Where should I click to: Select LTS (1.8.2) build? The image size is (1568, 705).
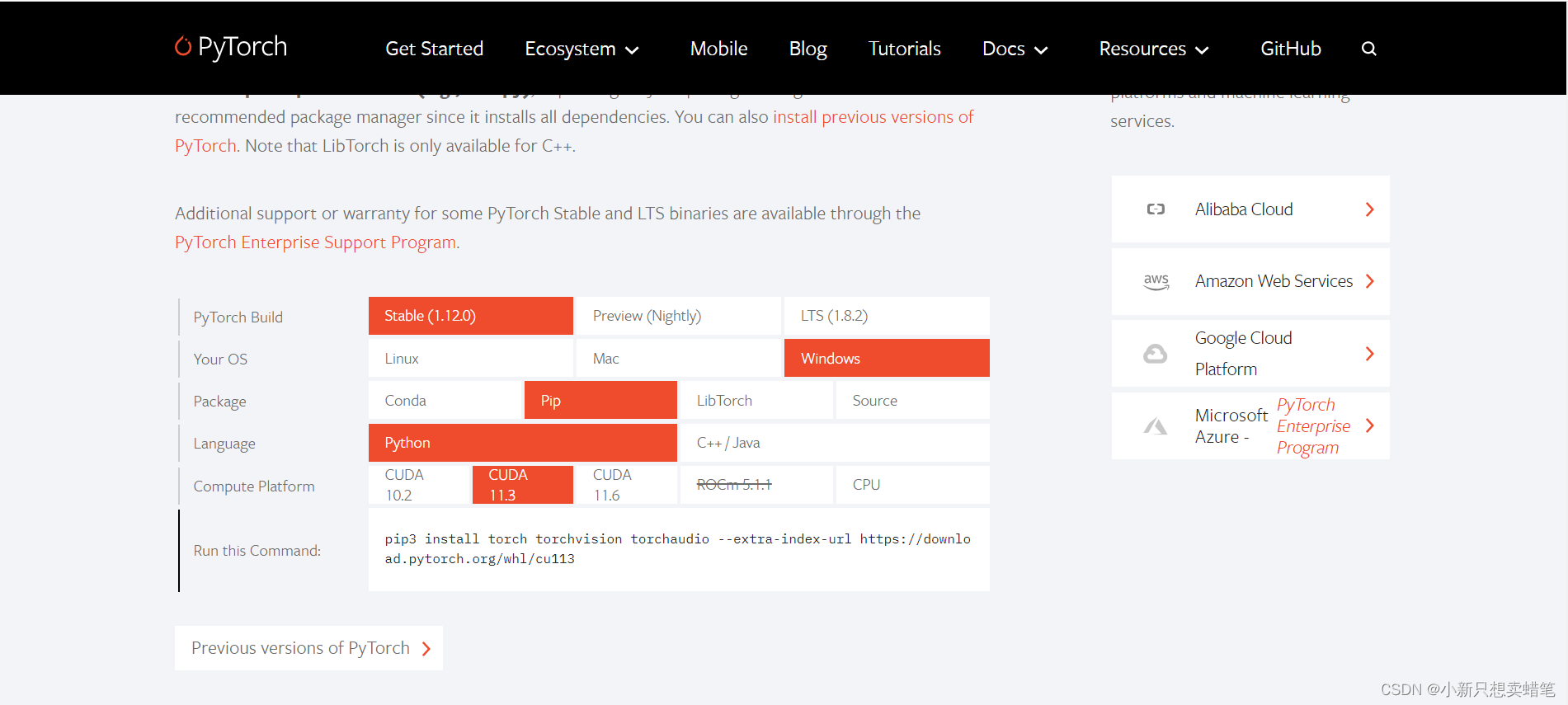point(887,316)
